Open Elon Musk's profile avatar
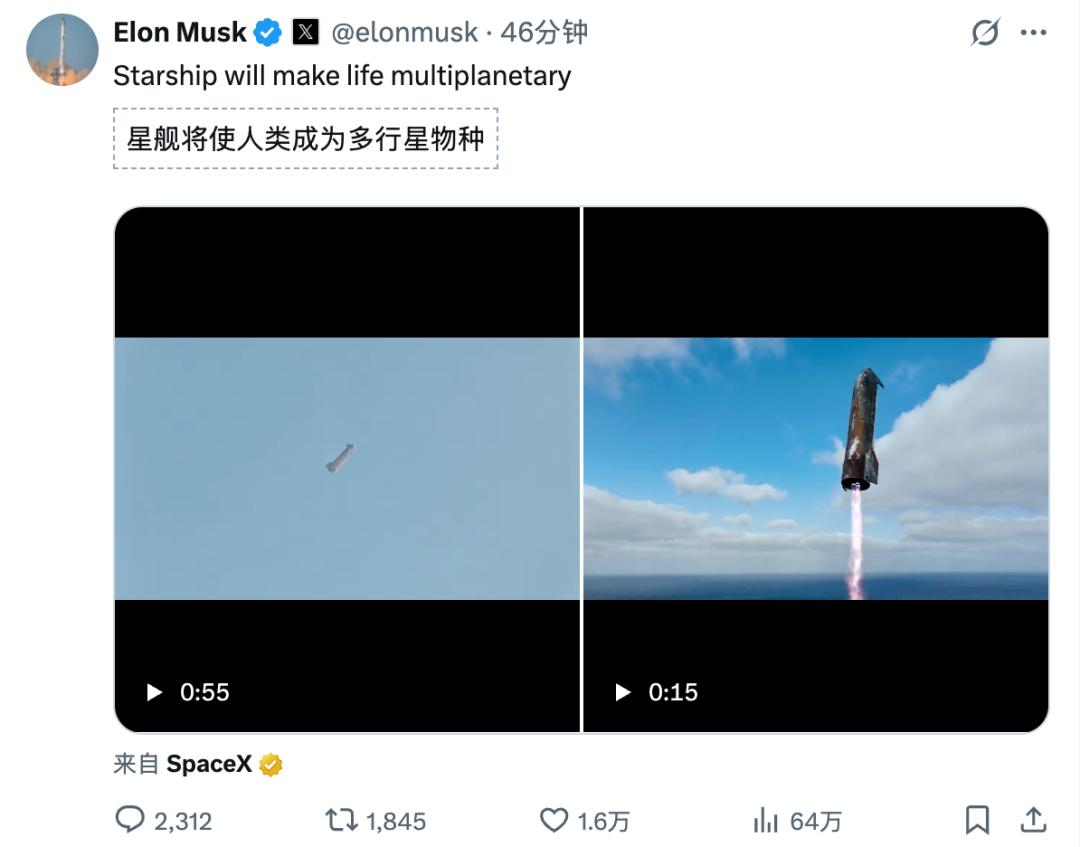The width and height of the screenshot is (1080, 847). pos(62,50)
